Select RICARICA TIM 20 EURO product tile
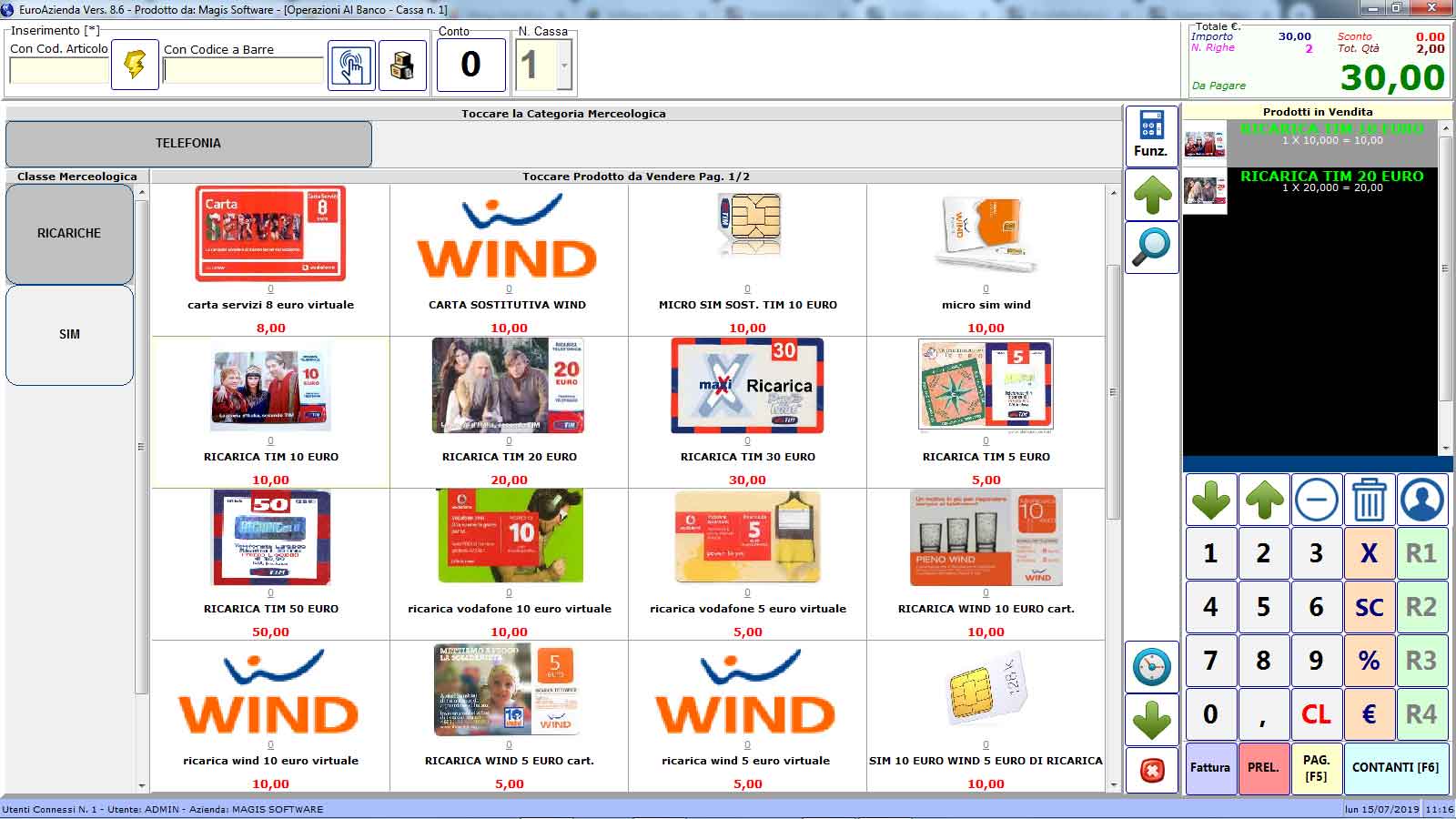The image size is (1456, 819). point(509,412)
